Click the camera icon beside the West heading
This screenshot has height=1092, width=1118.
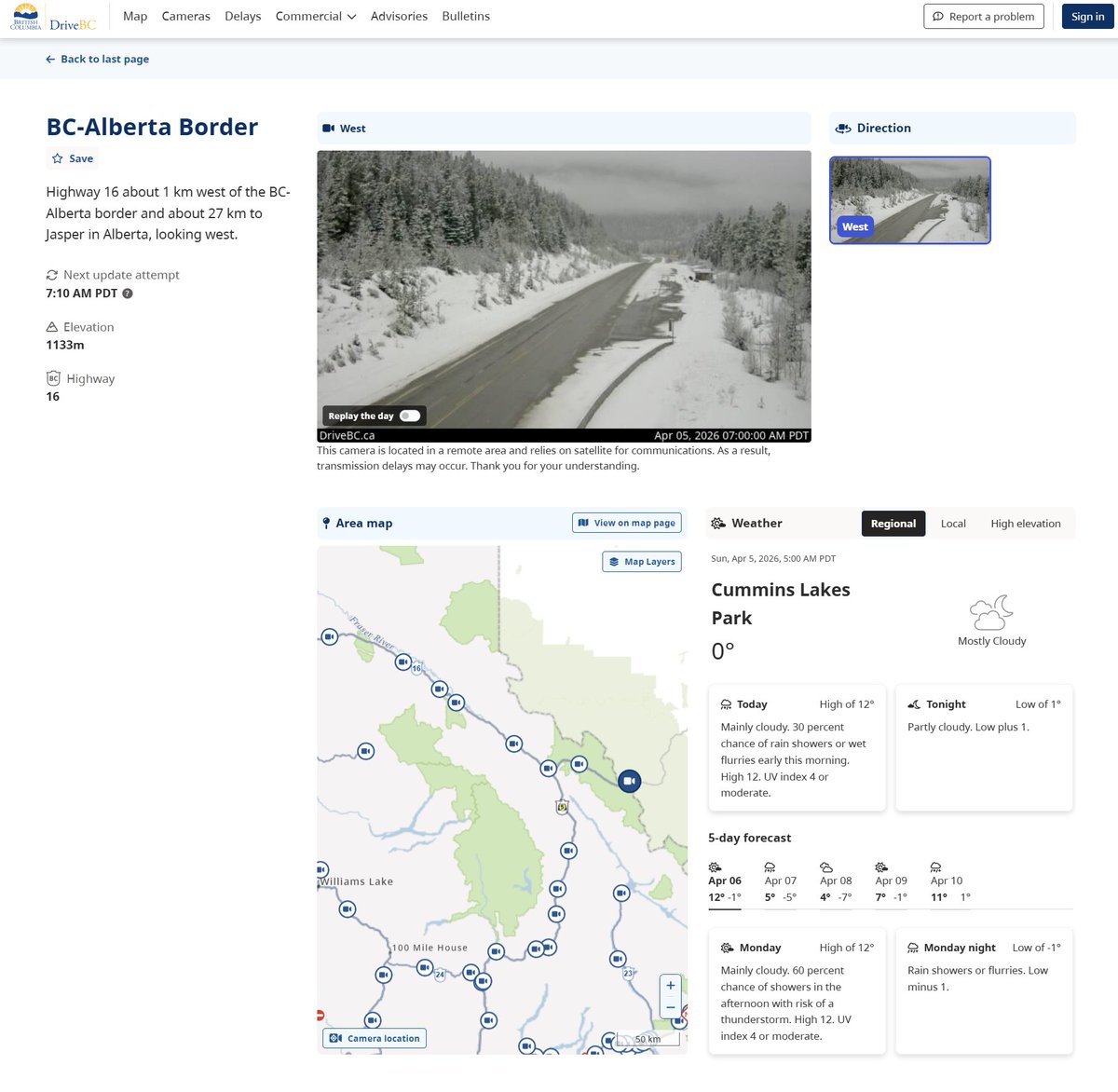[x=328, y=129]
